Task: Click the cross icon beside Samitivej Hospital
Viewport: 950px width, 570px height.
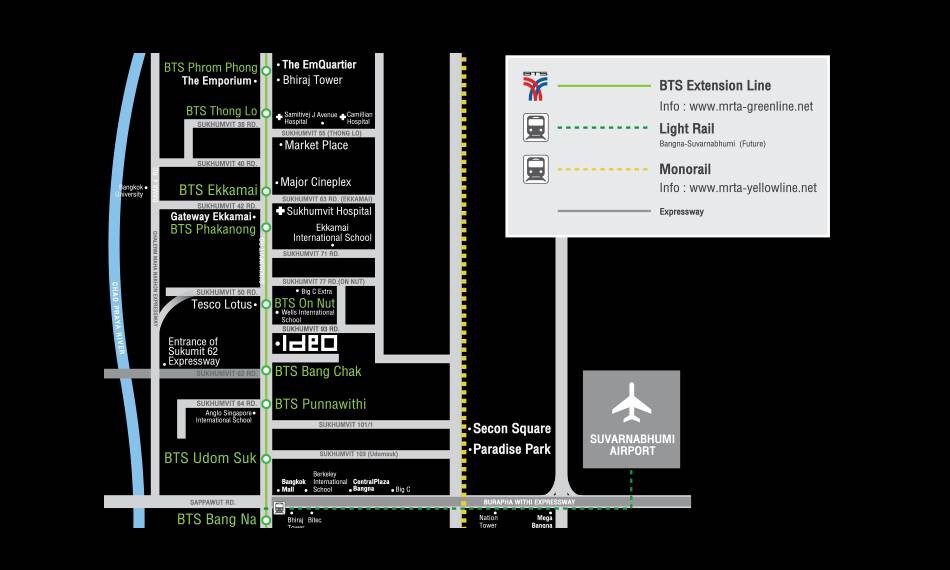Action: [x=279, y=117]
